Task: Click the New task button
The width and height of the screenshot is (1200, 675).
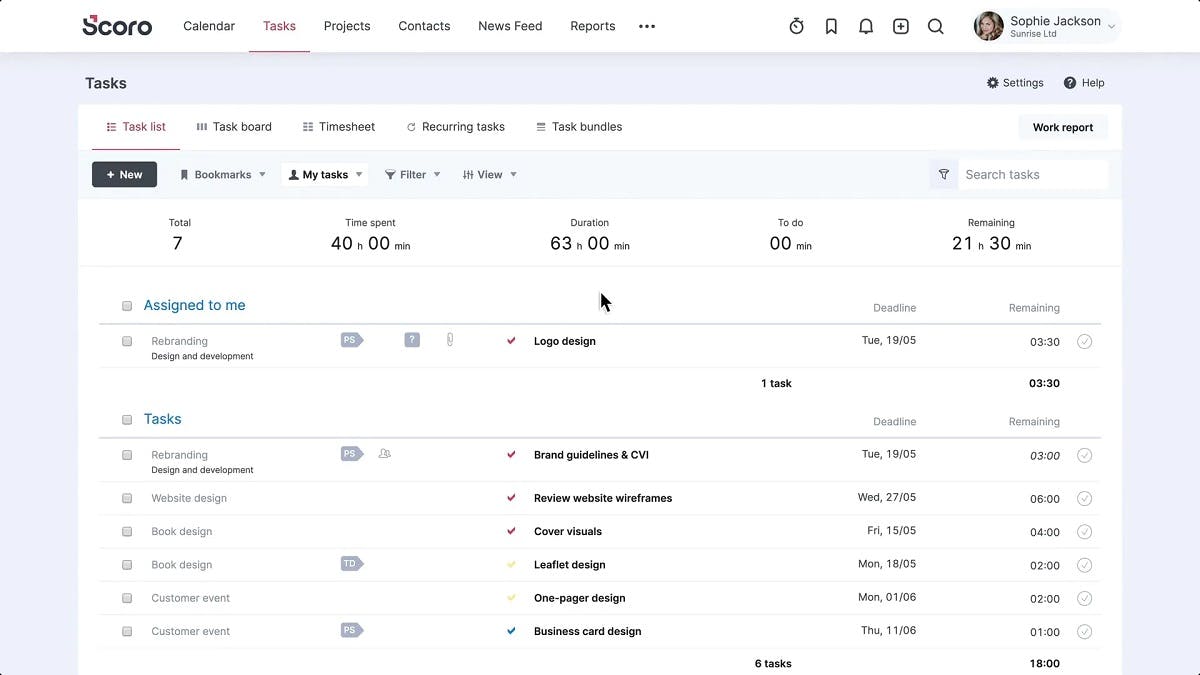Action: click(125, 175)
